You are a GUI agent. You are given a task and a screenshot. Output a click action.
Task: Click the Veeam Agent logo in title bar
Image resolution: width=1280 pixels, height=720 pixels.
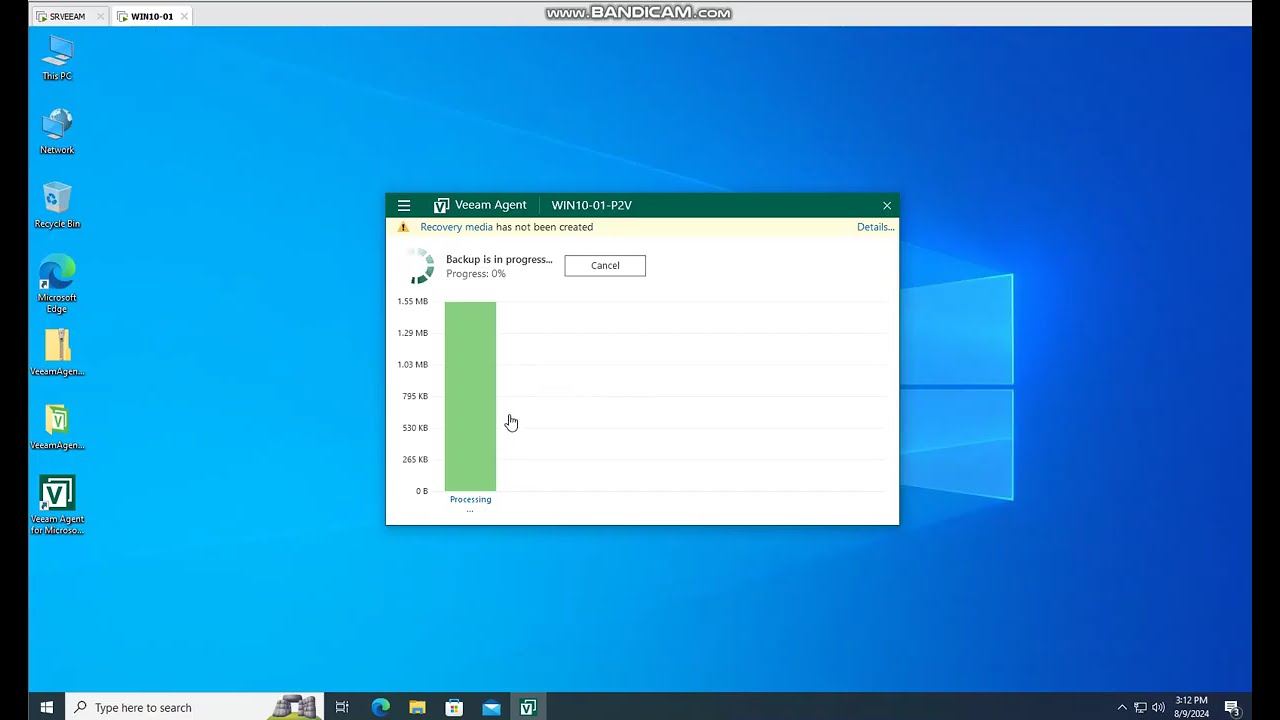(x=441, y=205)
